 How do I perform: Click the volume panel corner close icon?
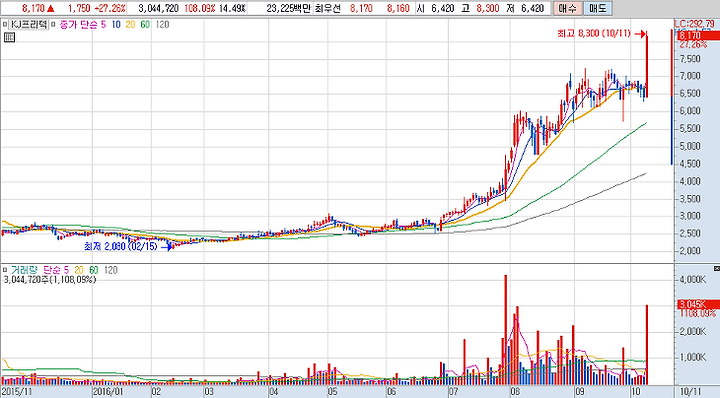[716, 268]
